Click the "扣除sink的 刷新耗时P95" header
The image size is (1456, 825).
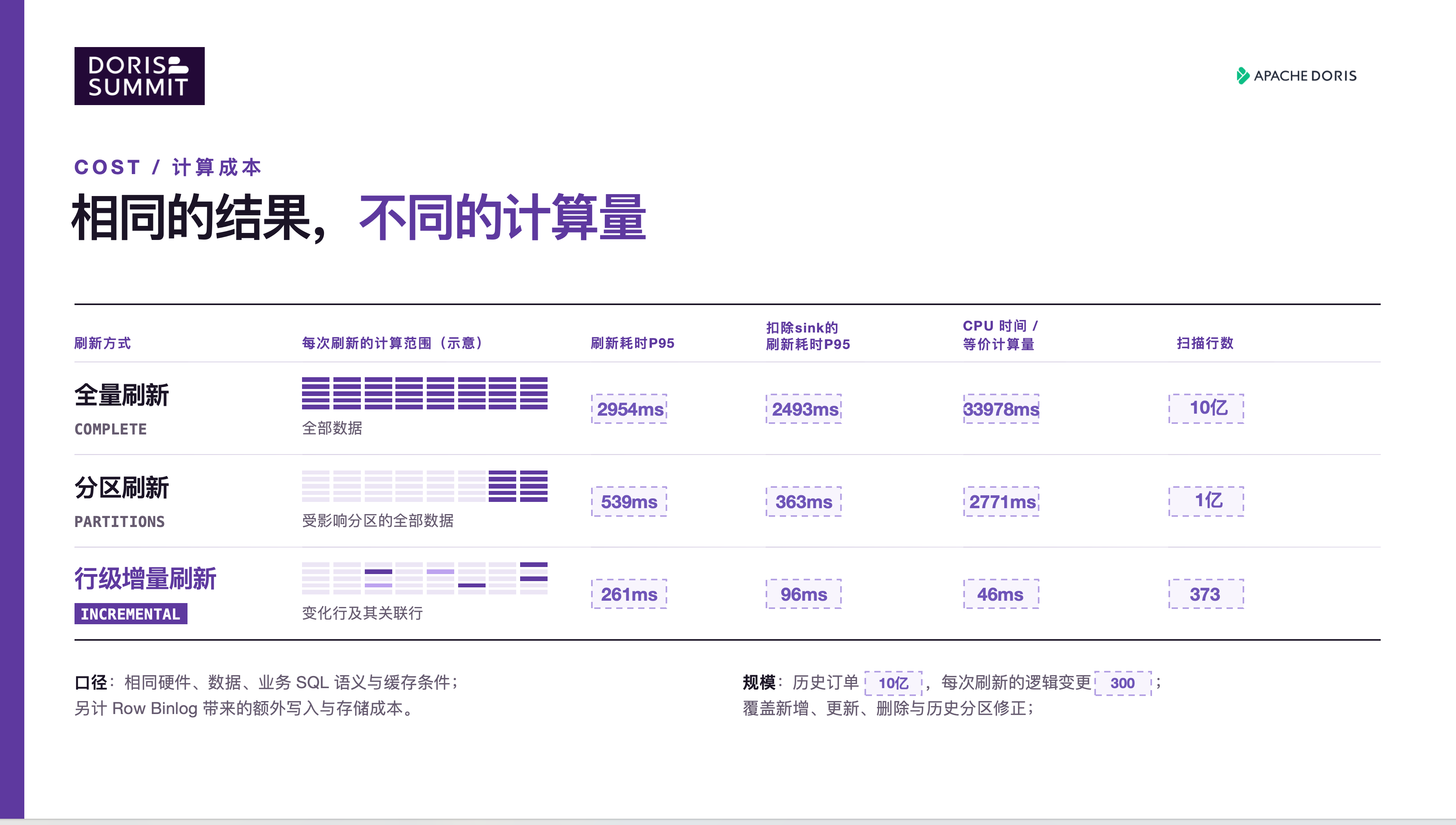pos(808,335)
